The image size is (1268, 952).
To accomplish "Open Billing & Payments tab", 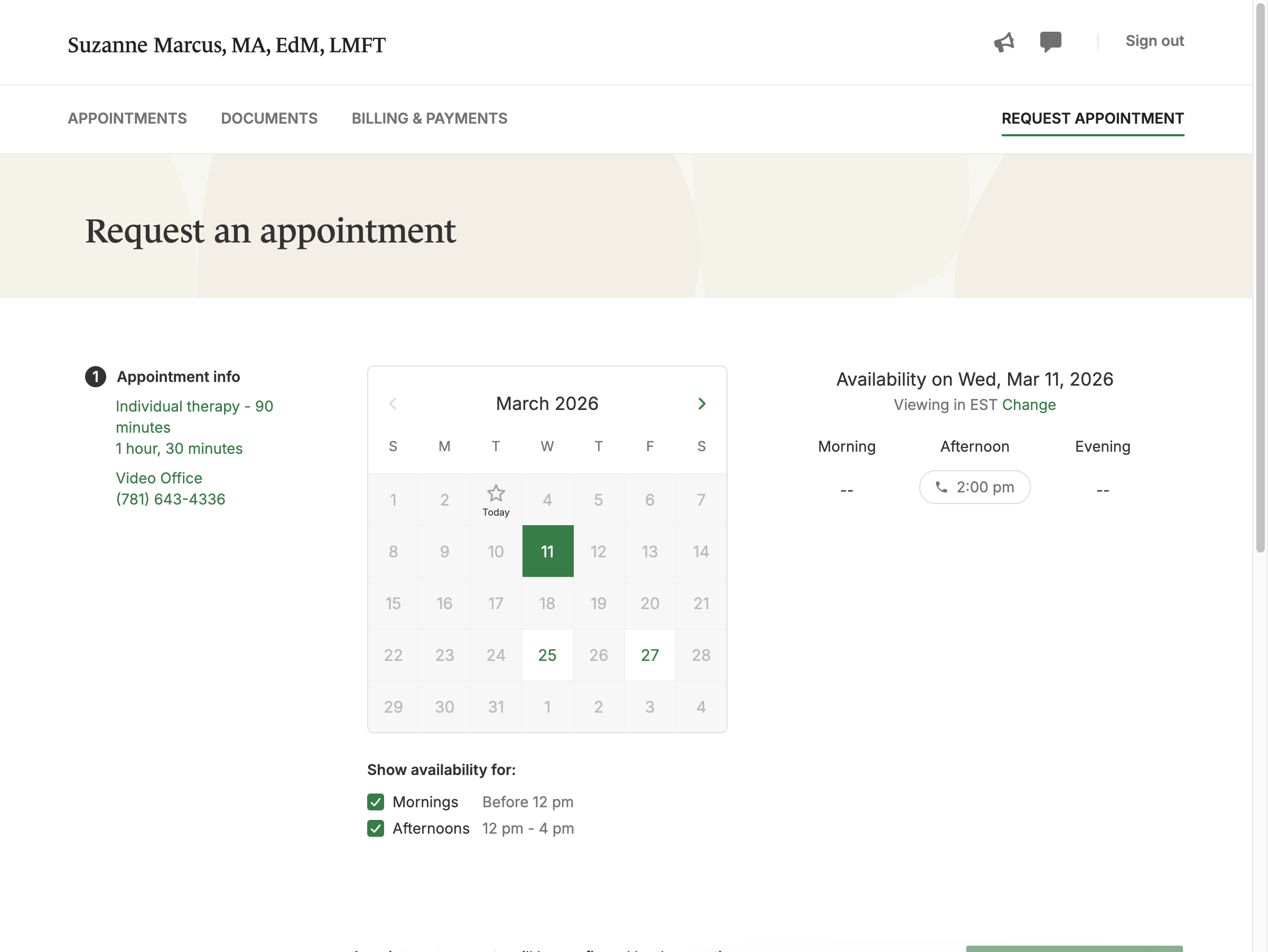I will point(430,118).
